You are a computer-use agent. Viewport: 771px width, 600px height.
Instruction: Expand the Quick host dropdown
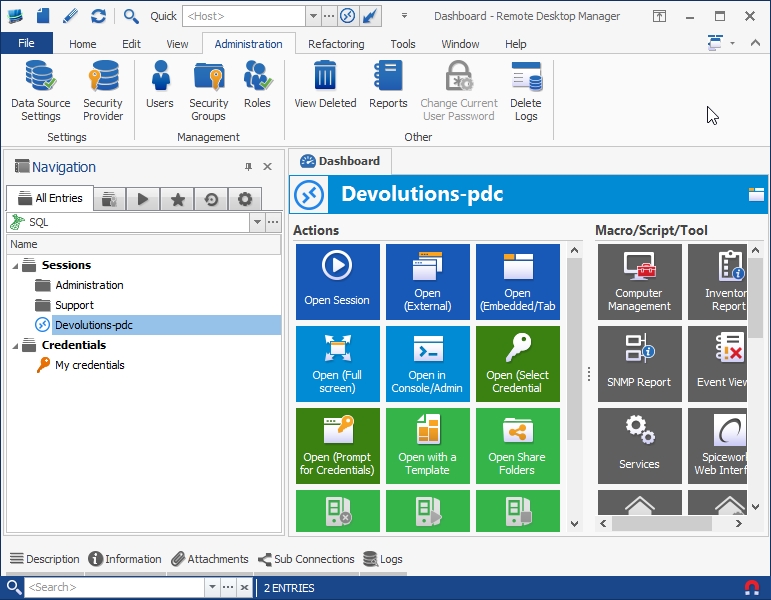click(313, 16)
